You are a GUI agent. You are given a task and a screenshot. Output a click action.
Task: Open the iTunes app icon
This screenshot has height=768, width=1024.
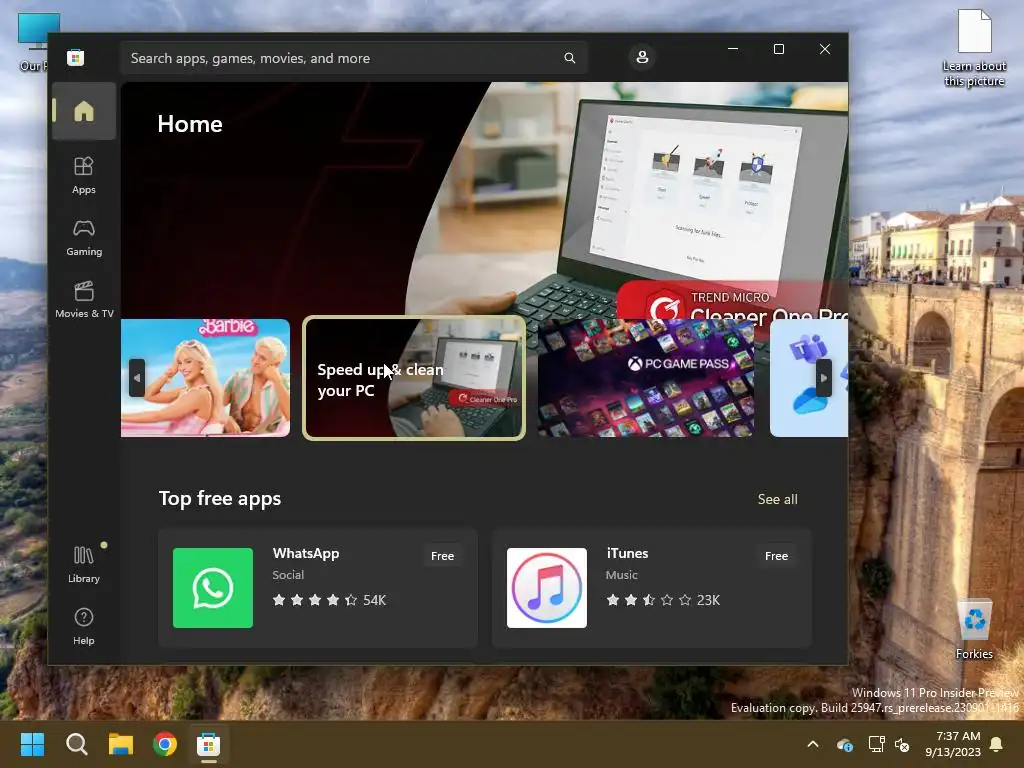click(x=547, y=588)
